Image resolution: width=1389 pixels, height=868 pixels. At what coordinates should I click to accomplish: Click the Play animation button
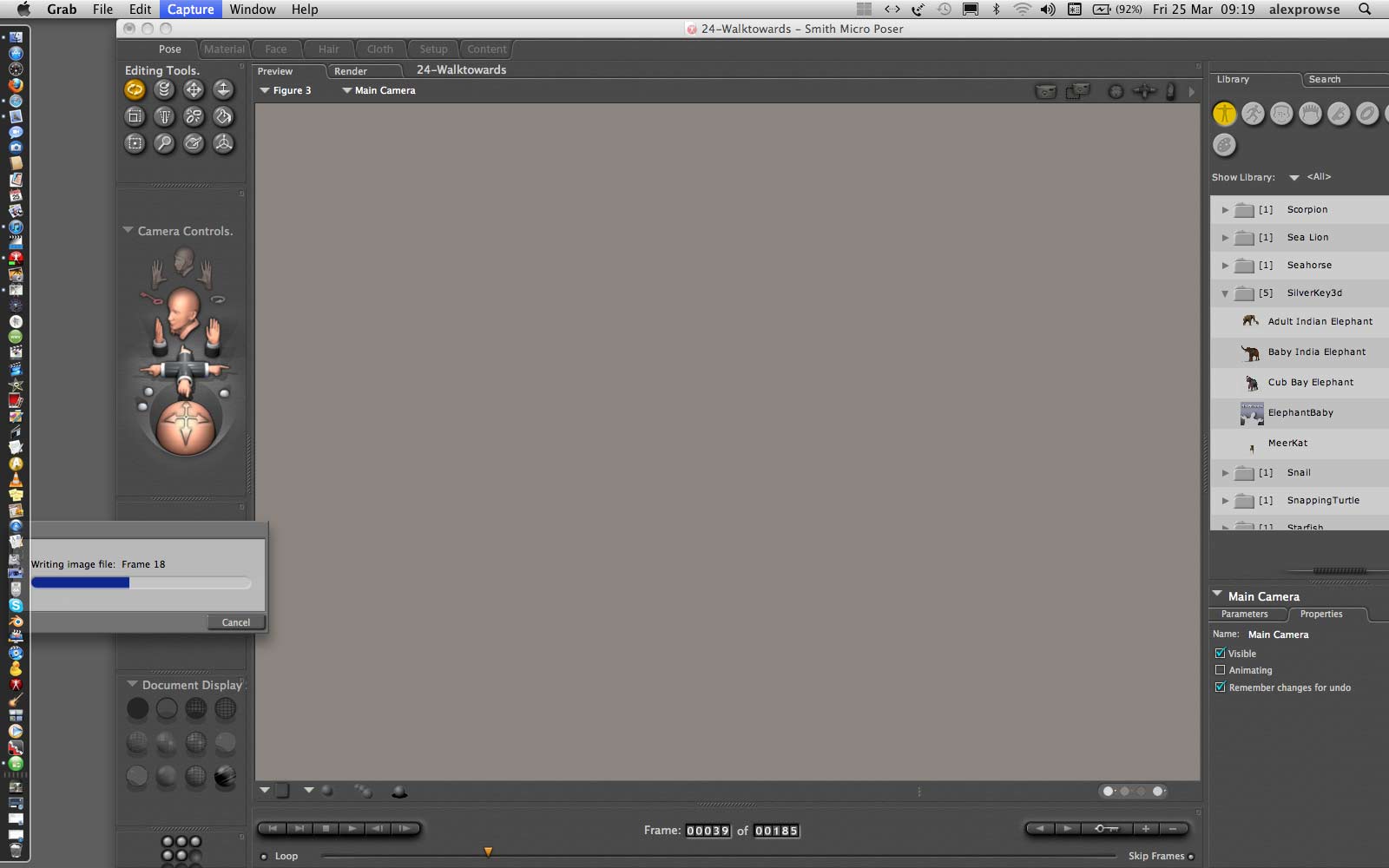click(x=352, y=829)
